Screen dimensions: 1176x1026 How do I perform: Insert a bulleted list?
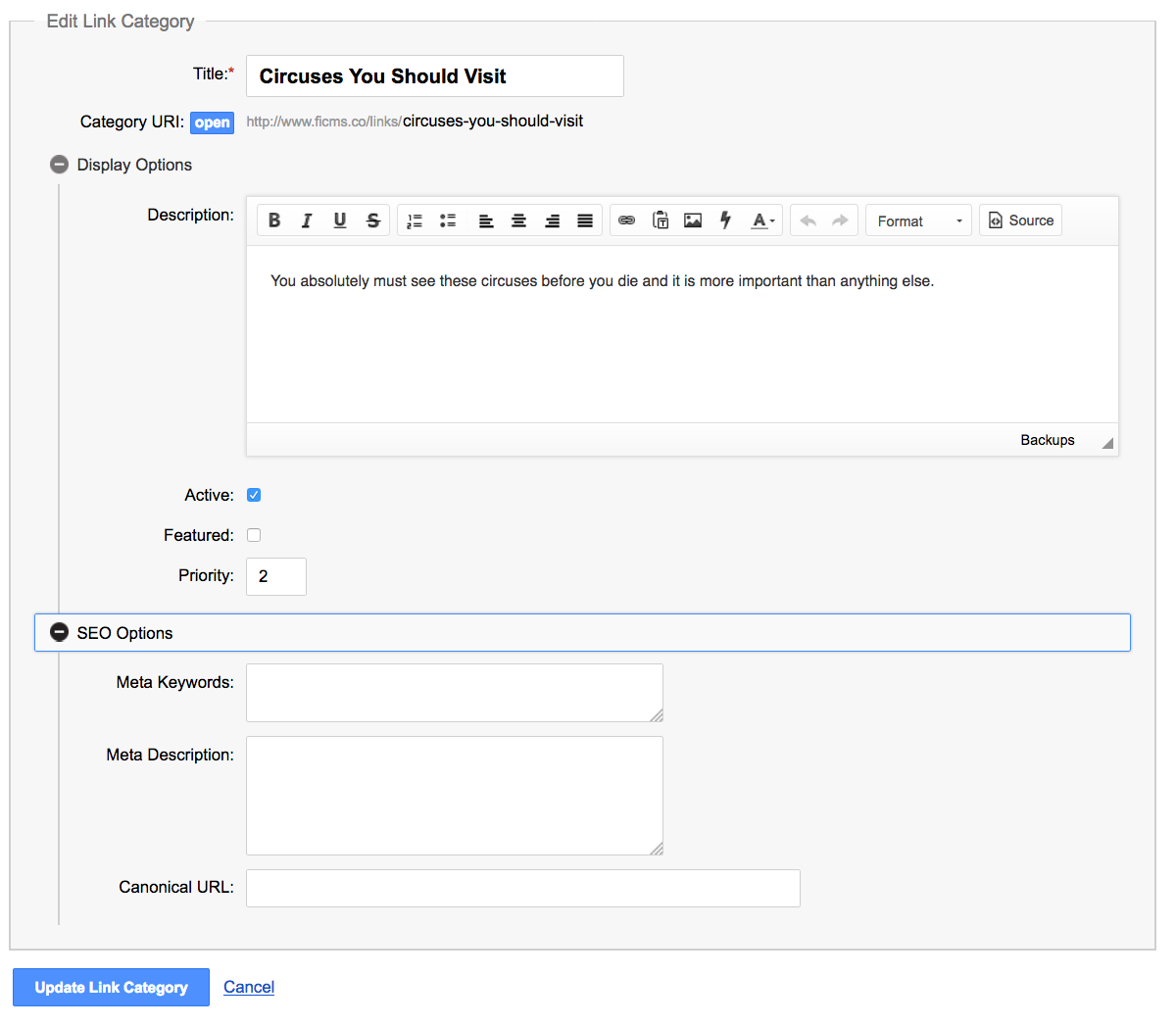click(x=448, y=220)
